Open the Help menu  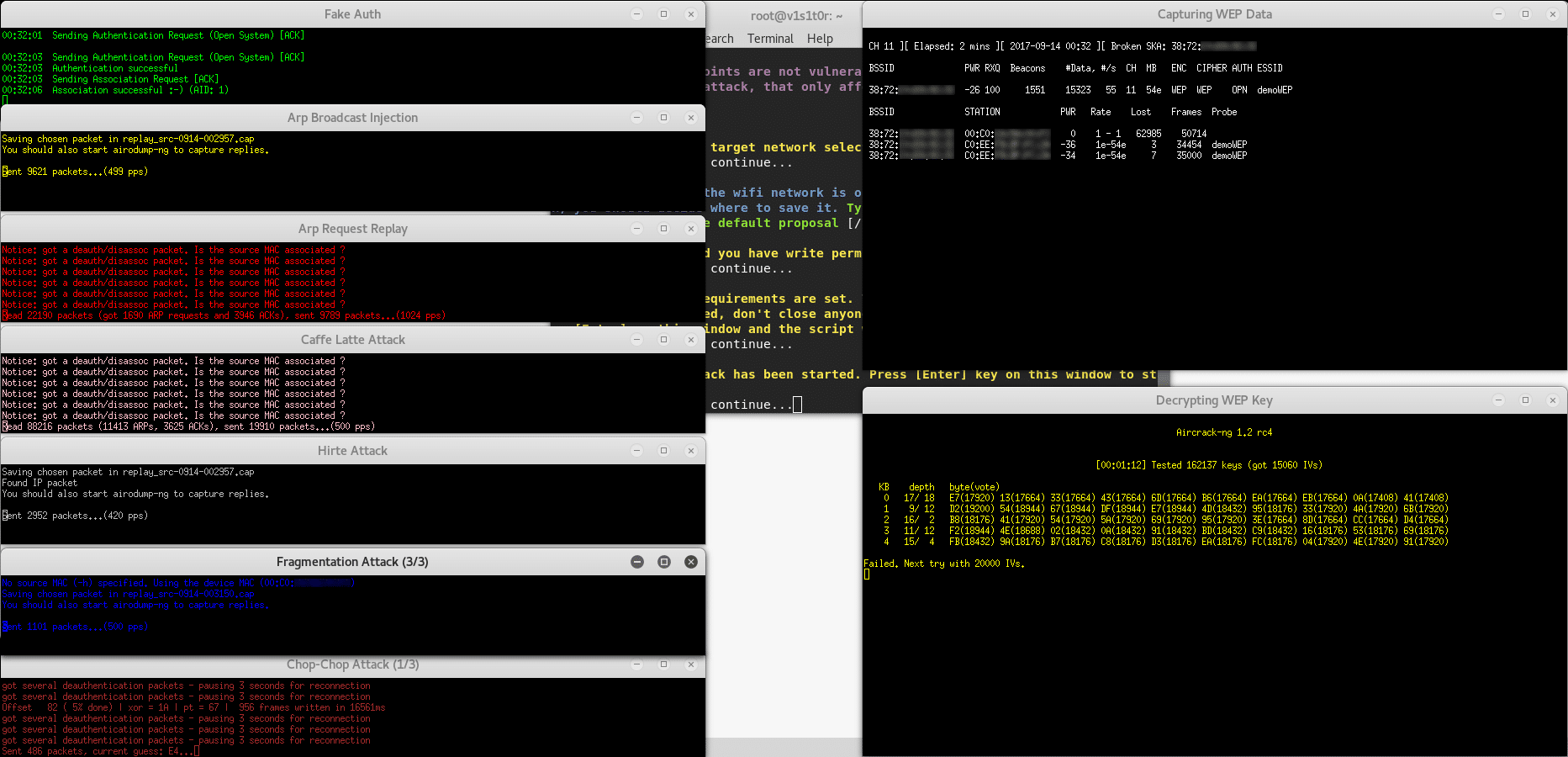click(820, 39)
